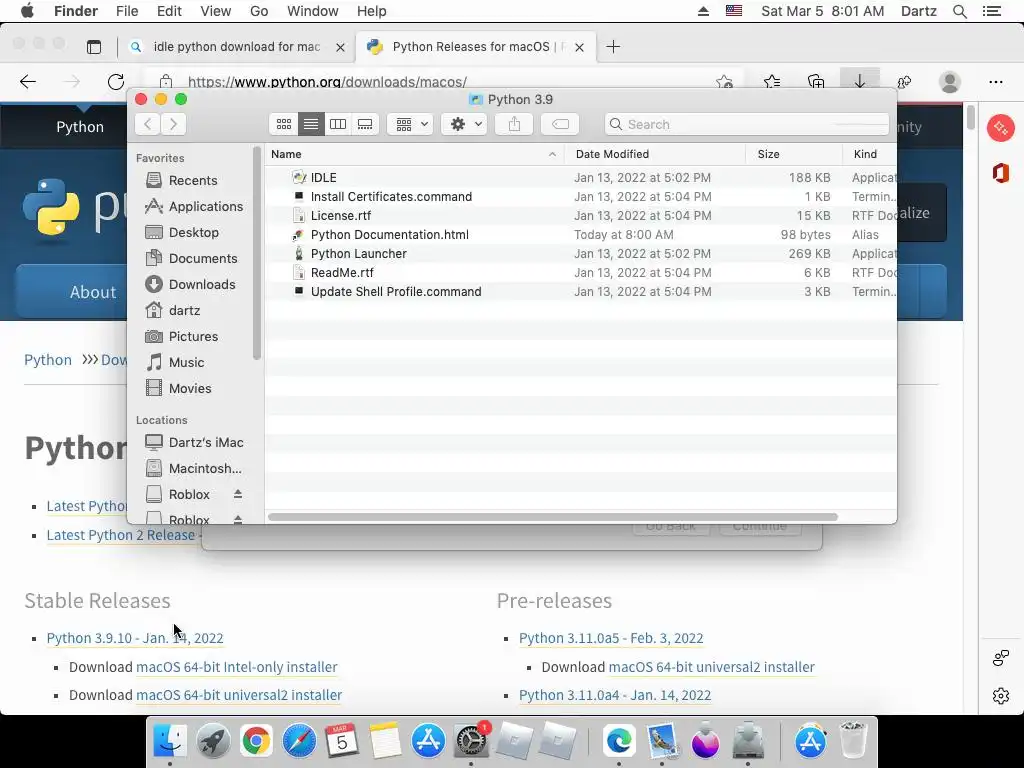Close the Python Releases browser tab

[579, 47]
